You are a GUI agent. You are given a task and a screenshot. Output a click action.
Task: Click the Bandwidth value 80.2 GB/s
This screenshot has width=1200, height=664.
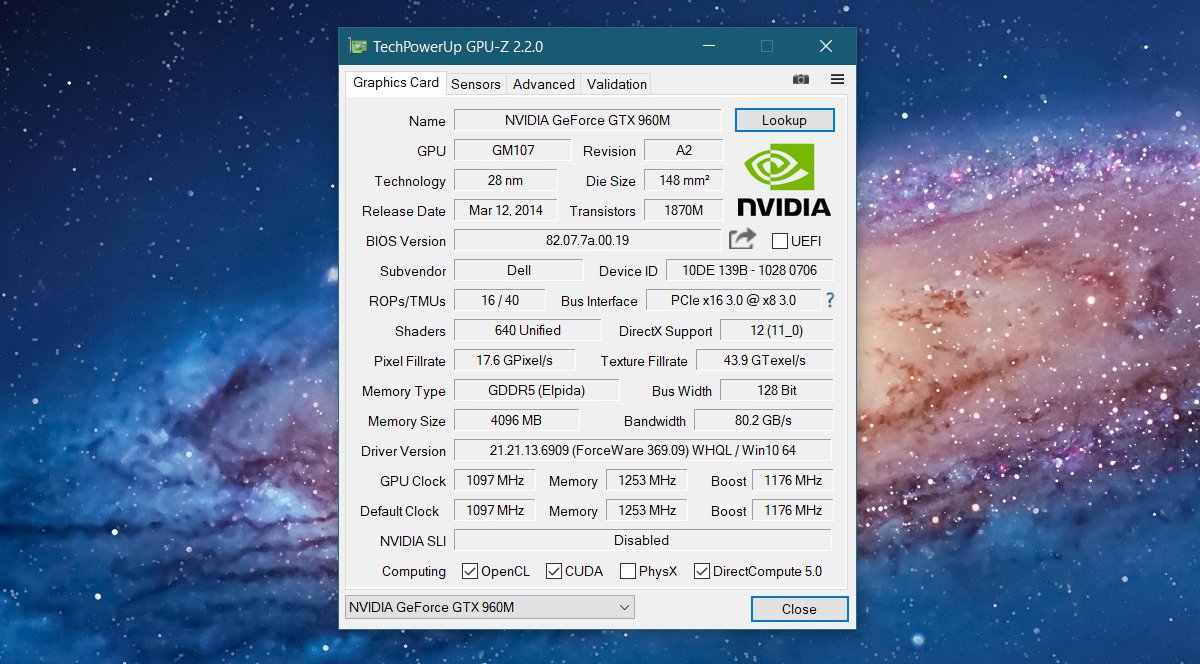(763, 420)
